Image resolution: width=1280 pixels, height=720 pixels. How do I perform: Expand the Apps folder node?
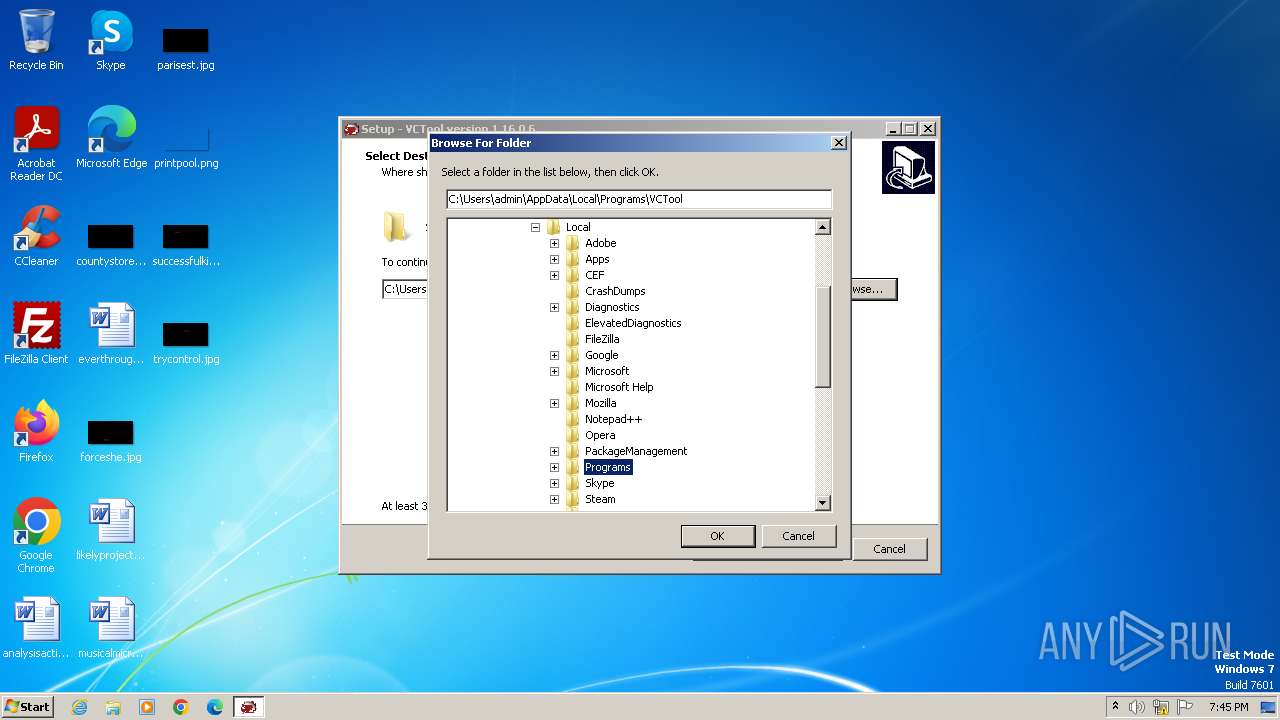(x=554, y=259)
